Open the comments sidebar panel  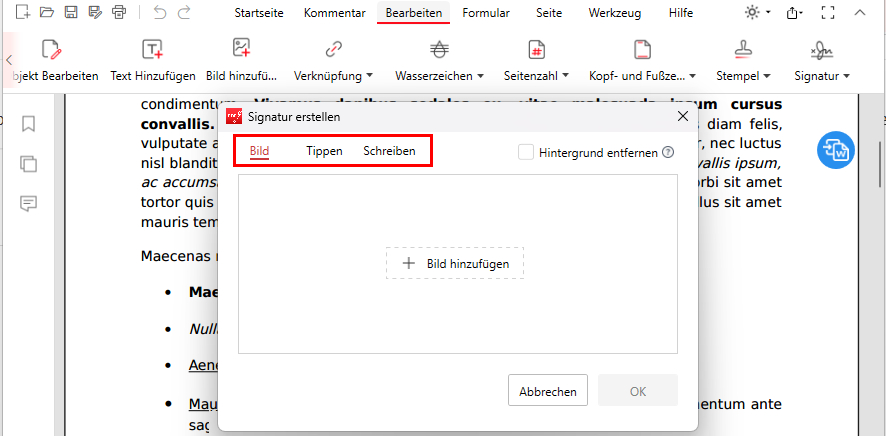(x=28, y=203)
